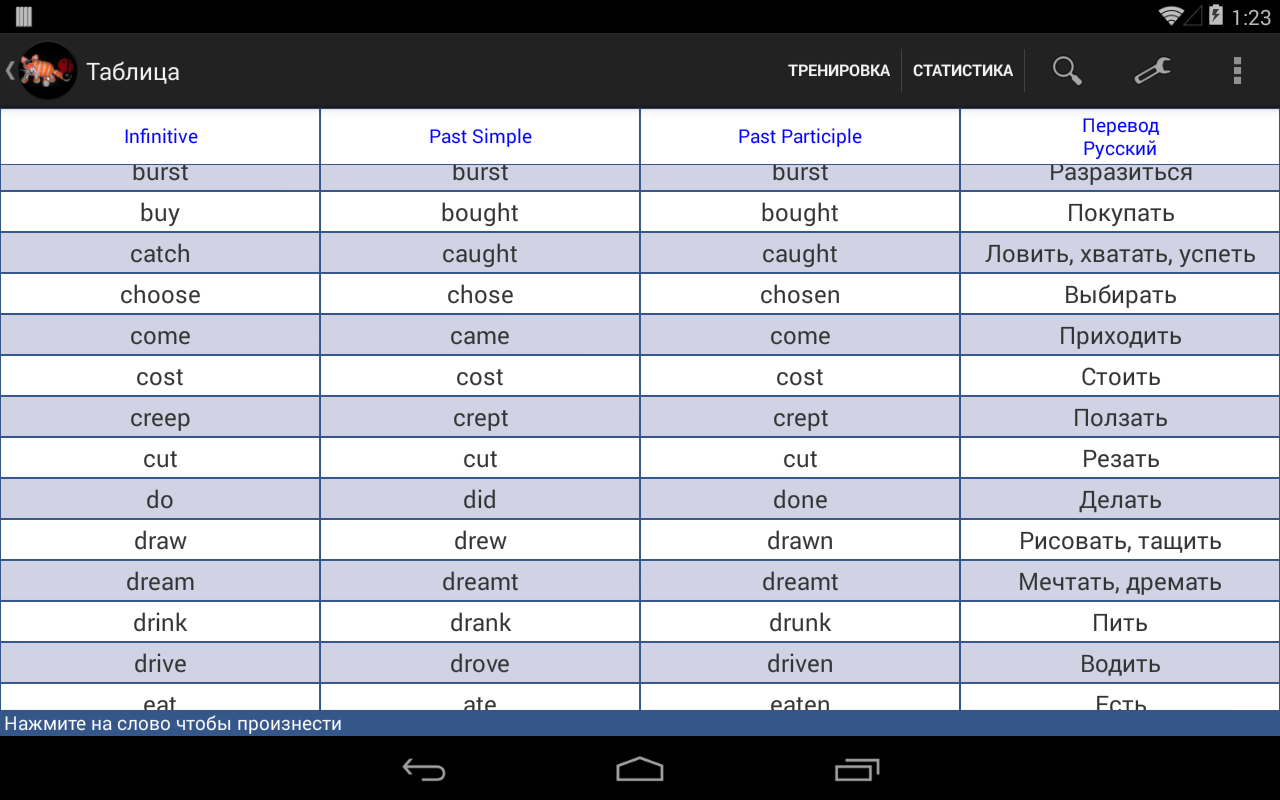
Task: Tap the Перевод Русский column header
Action: click(x=1120, y=137)
